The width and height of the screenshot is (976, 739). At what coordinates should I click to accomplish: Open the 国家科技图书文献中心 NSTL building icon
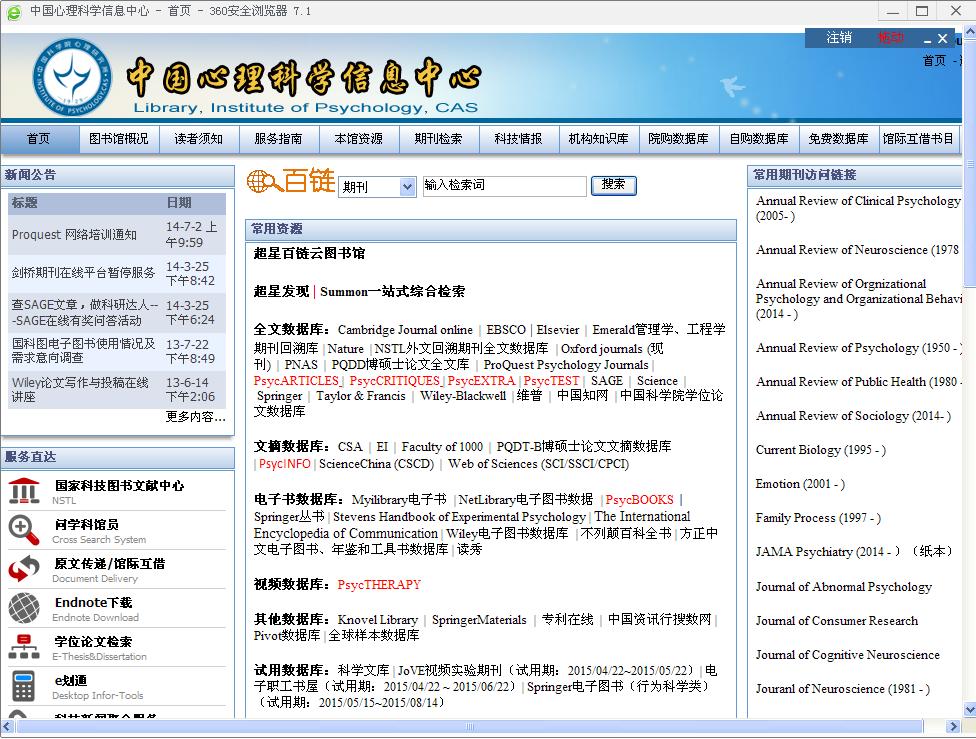click(24, 491)
